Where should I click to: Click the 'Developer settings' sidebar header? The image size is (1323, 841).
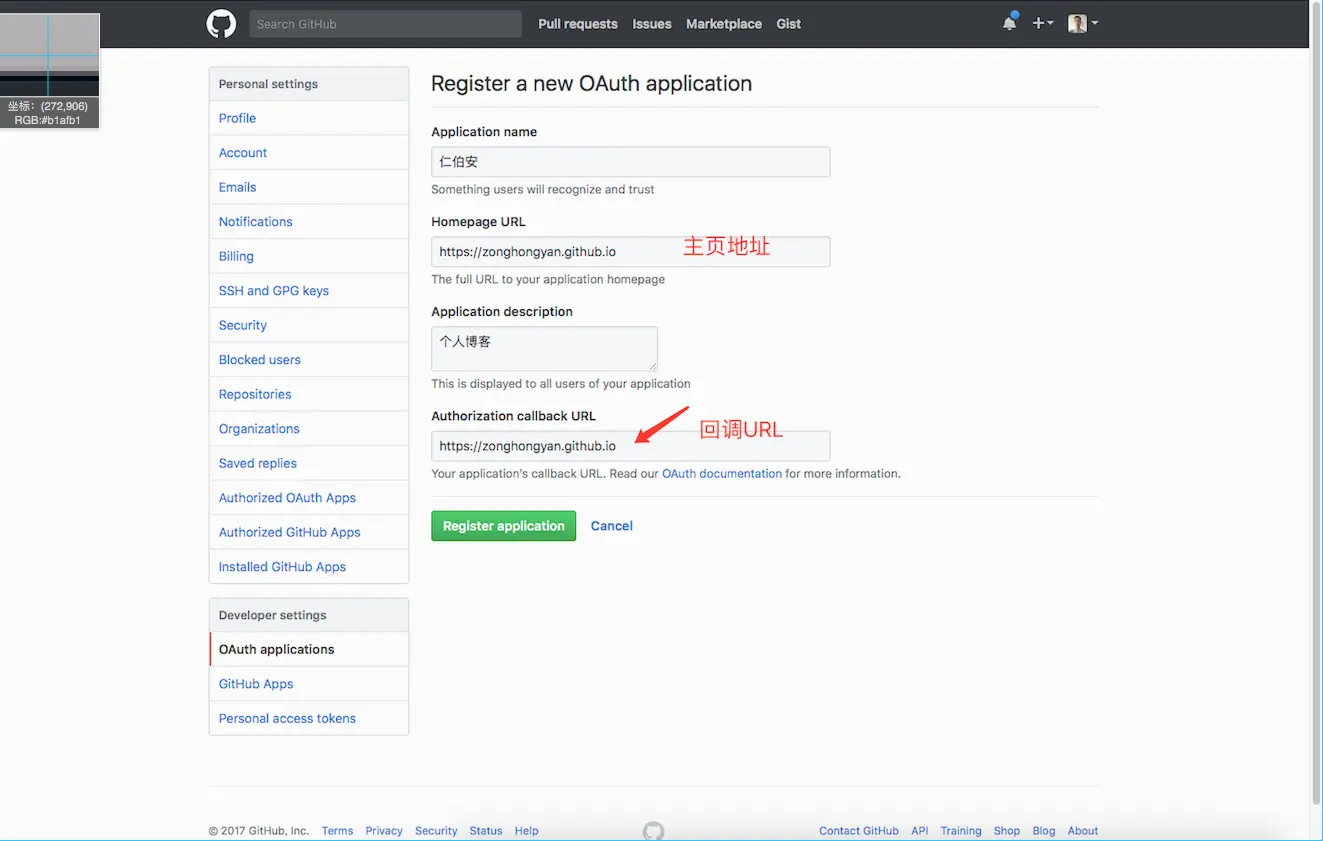pos(308,615)
